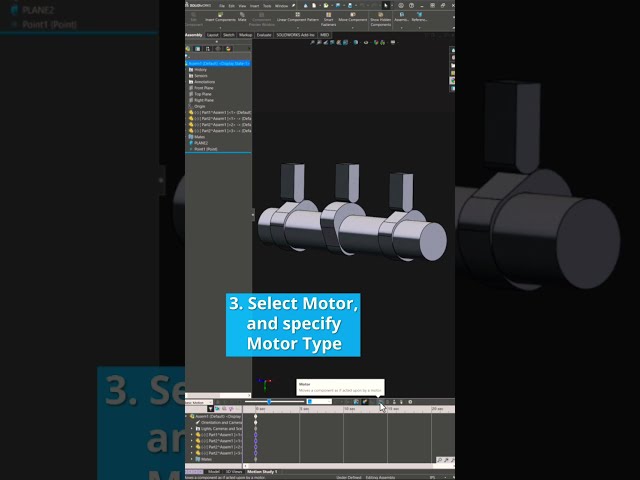Image resolution: width=640 pixels, height=480 pixels.
Task: Click the New document icon
Action: tap(314, 5)
